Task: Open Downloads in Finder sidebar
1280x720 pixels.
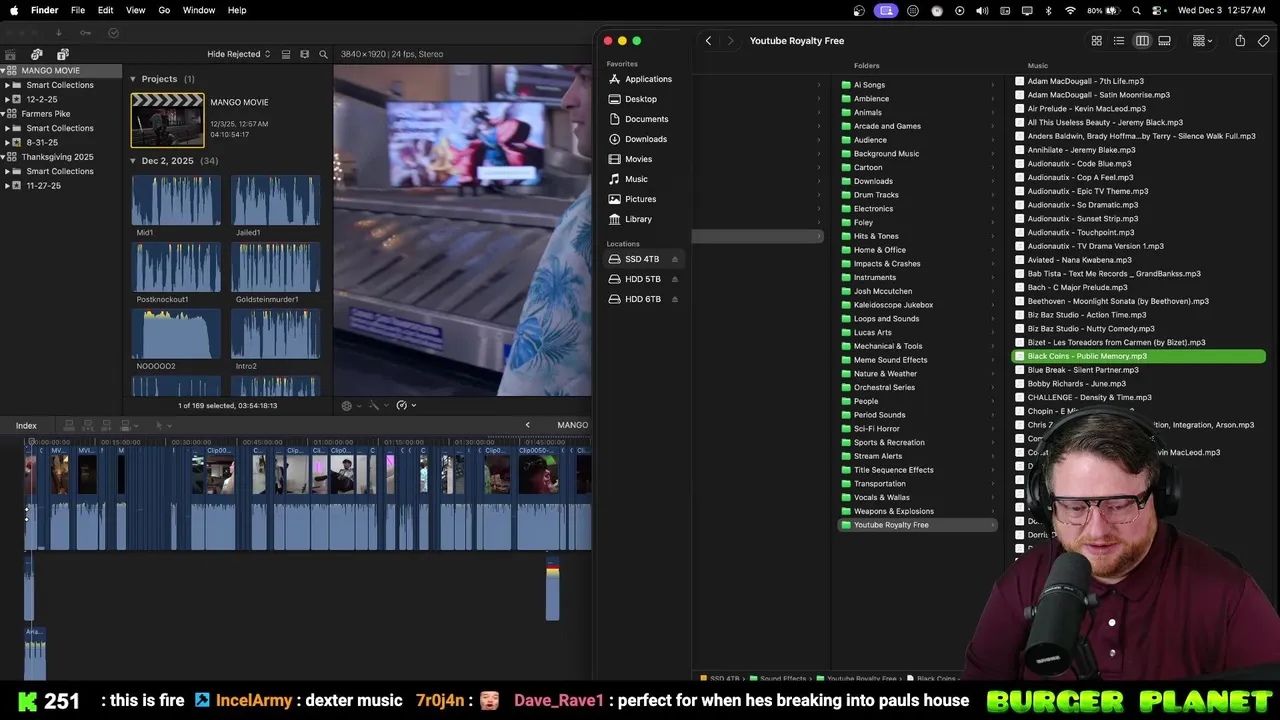Action: click(637, 139)
